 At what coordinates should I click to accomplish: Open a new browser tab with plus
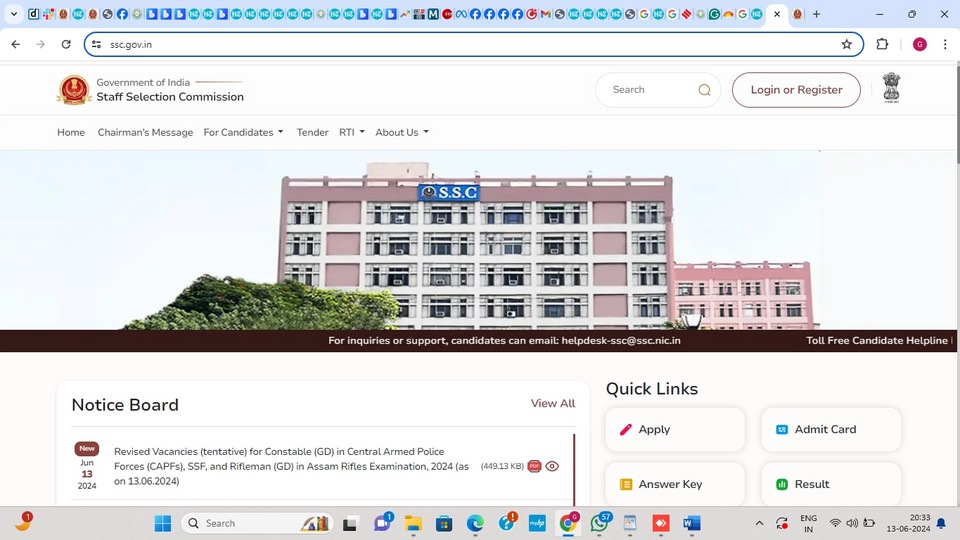click(x=816, y=14)
